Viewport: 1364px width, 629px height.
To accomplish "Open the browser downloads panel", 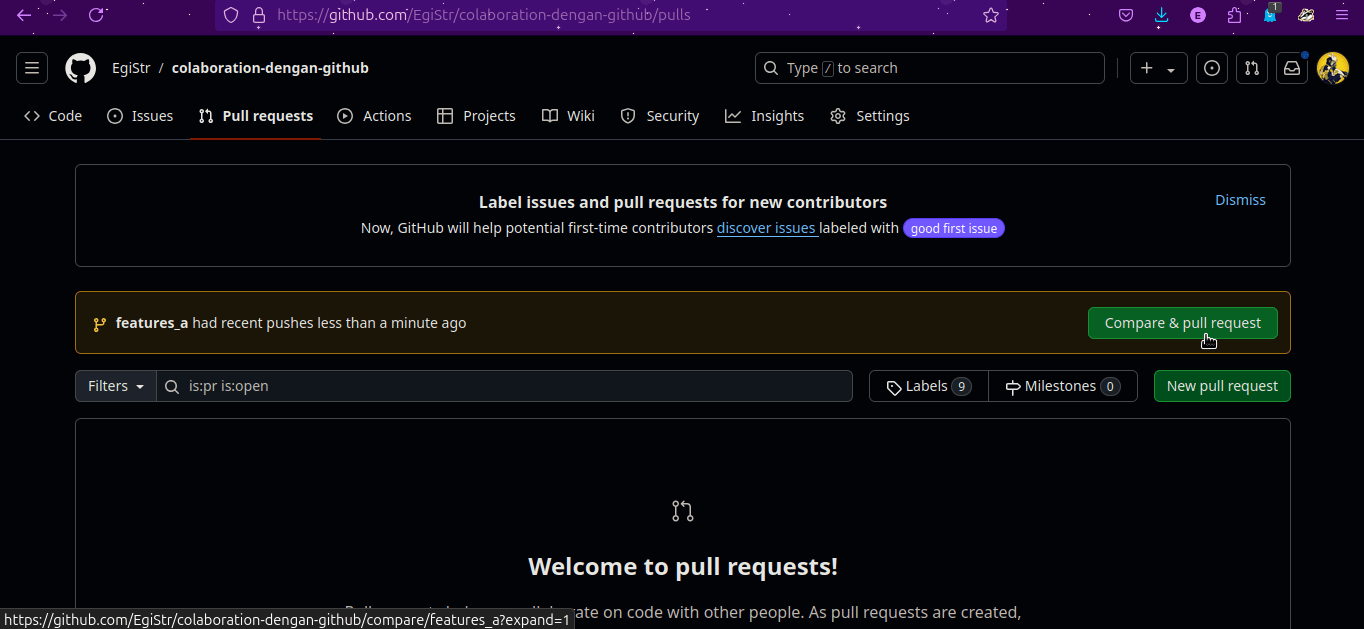I will (x=1161, y=15).
